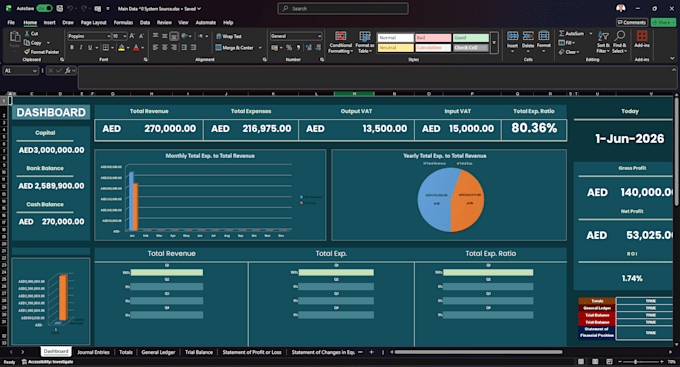This screenshot has height=367, width=680.
Task: Open the Poppins font name dropdown
Action: (108, 36)
